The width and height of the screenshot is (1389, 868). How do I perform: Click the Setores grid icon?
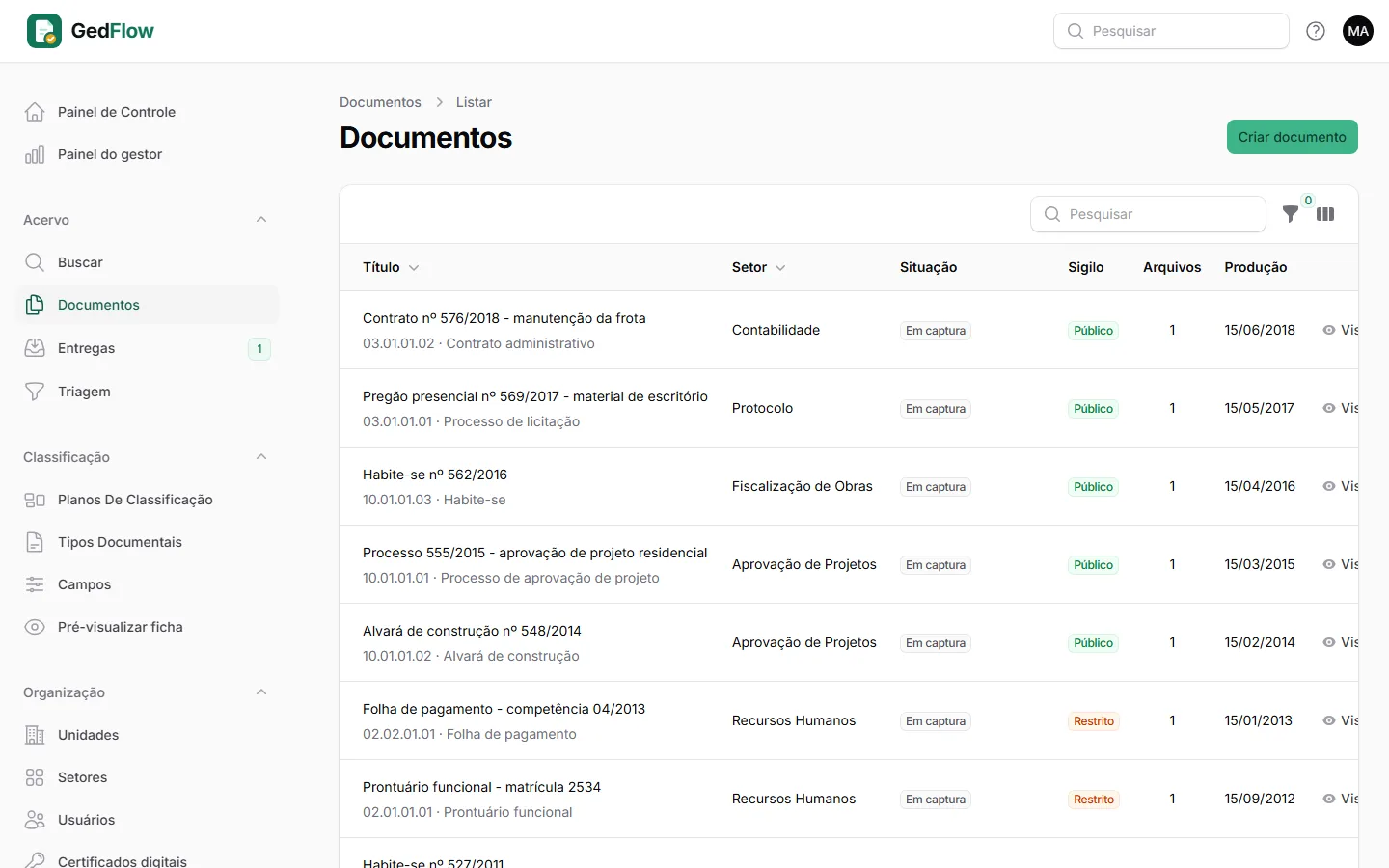[x=35, y=777]
